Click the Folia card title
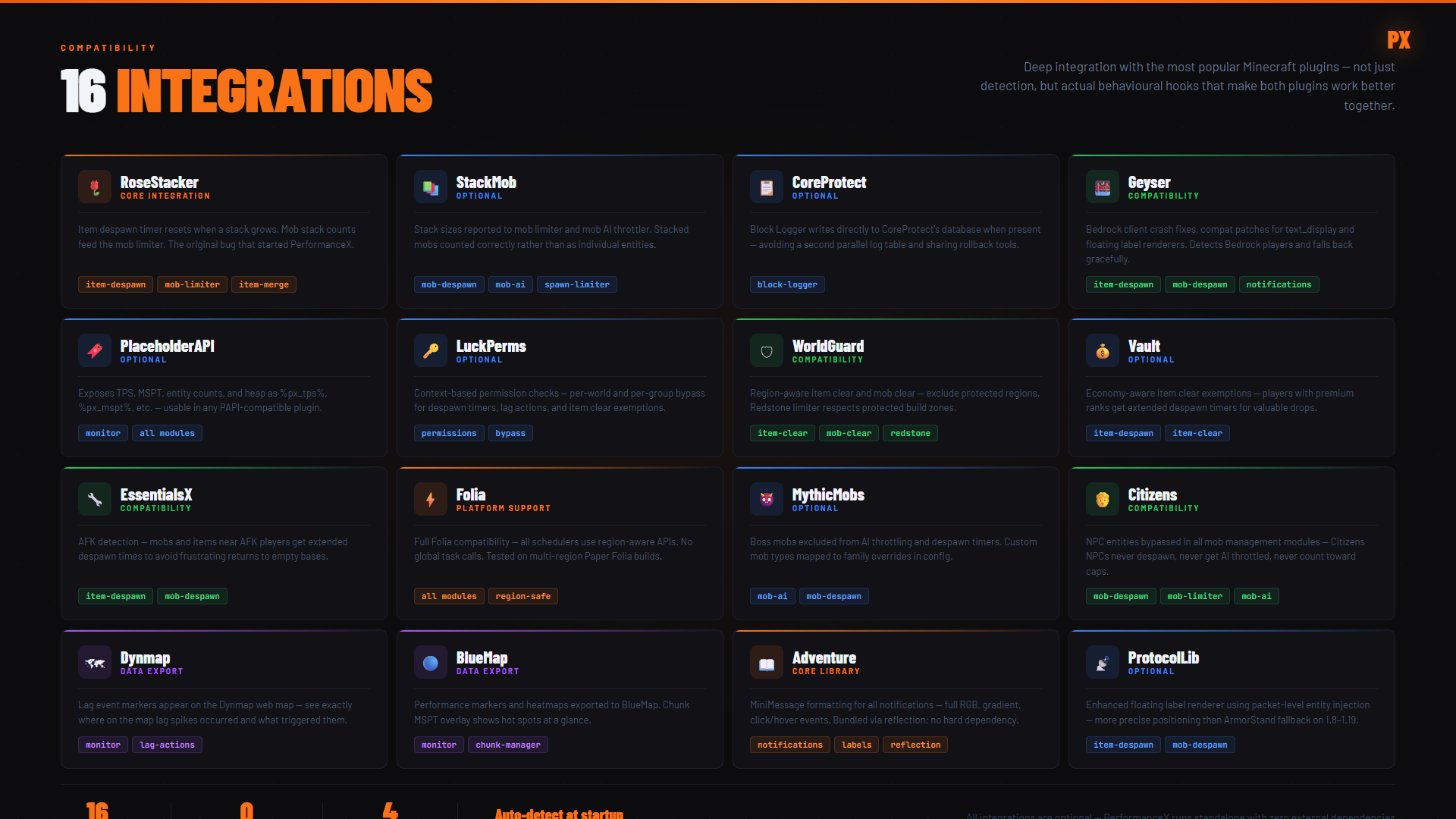The image size is (1456, 819). tap(471, 494)
